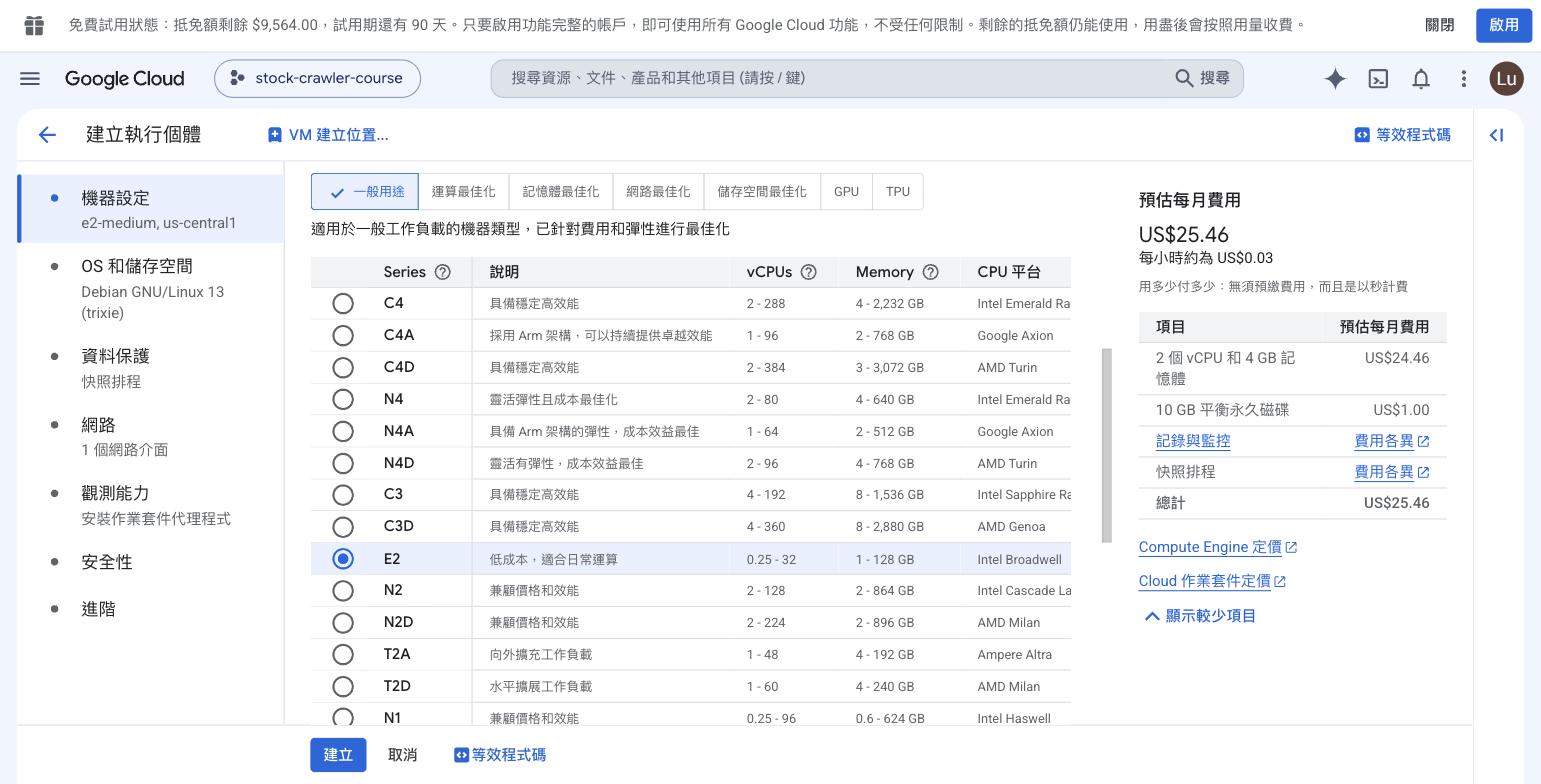The image size is (1541, 784).
Task: Open 安全性 section in sidebar
Action: (x=151, y=562)
